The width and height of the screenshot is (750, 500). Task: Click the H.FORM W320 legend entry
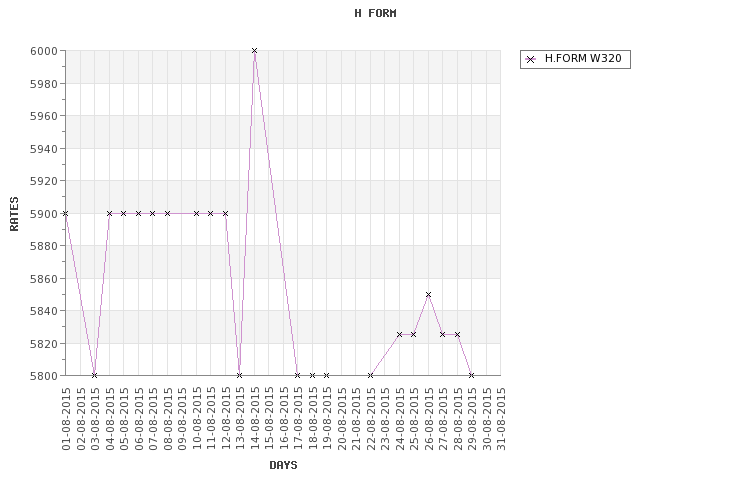click(575, 59)
